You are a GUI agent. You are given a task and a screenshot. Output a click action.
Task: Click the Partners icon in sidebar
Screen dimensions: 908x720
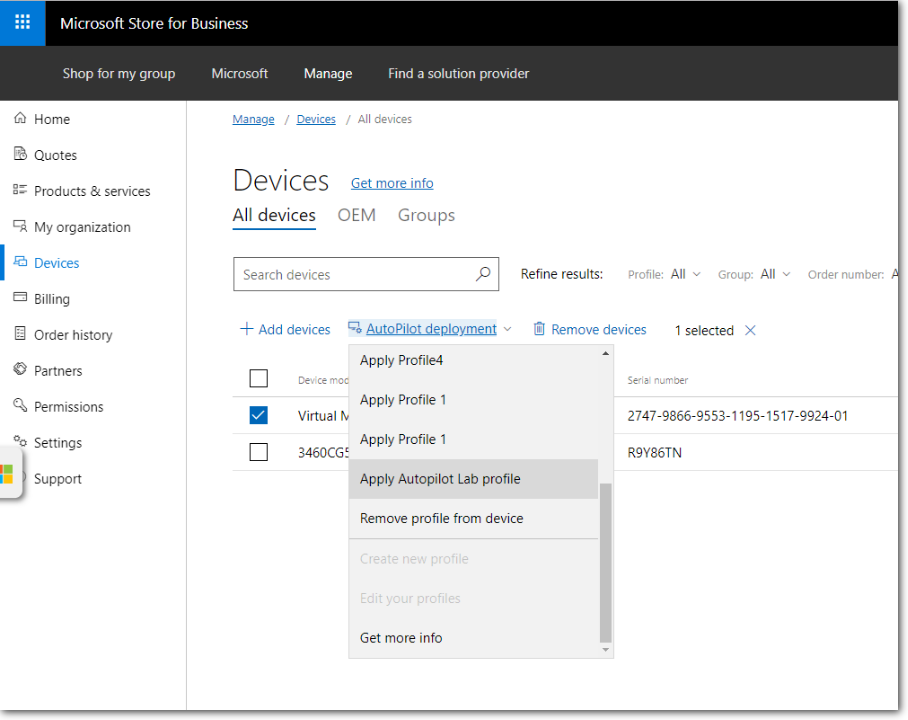pyautogui.click(x=20, y=371)
